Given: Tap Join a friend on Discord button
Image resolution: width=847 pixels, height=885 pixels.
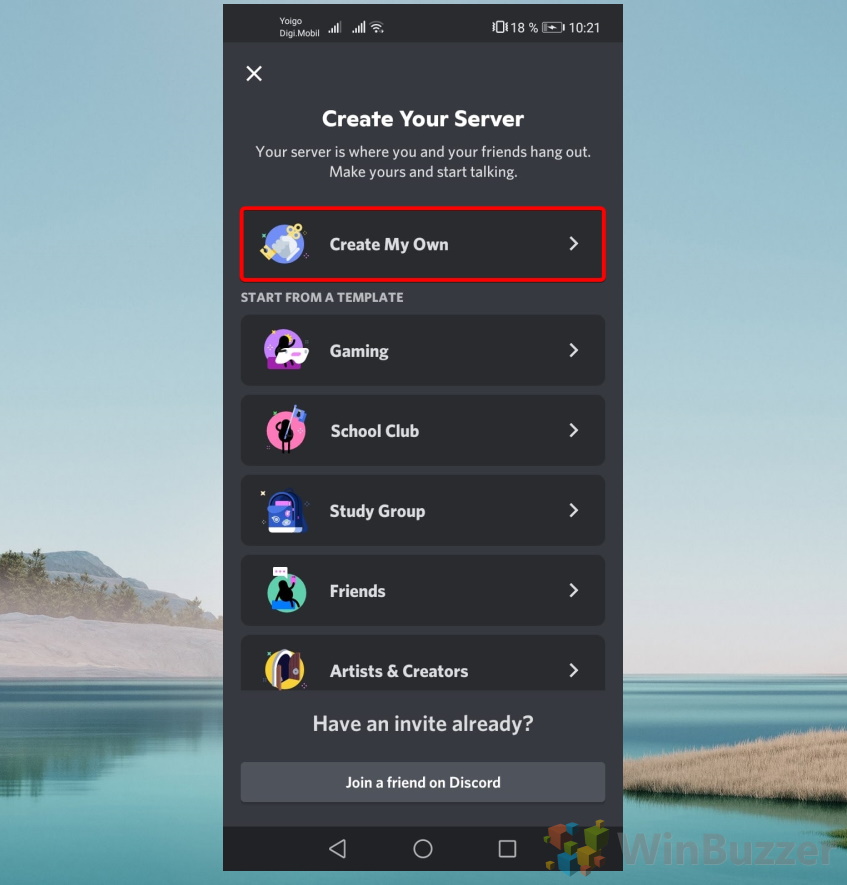Looking at the screenshot, I should (423, 782).
